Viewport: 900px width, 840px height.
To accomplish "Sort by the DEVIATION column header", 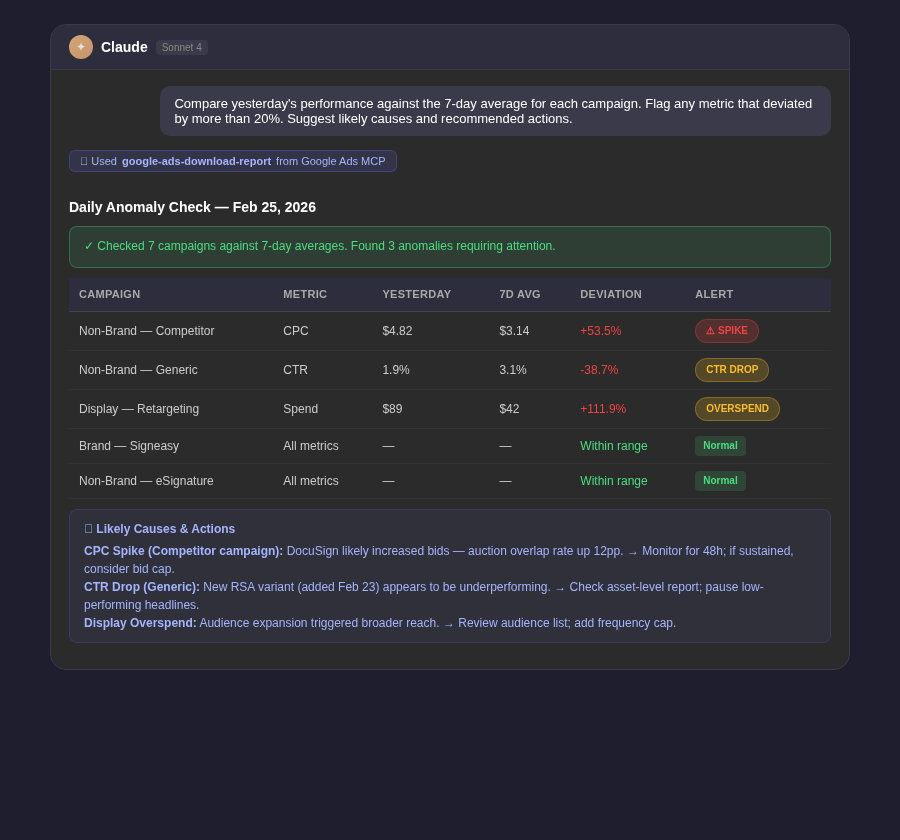I will point(610,294).
